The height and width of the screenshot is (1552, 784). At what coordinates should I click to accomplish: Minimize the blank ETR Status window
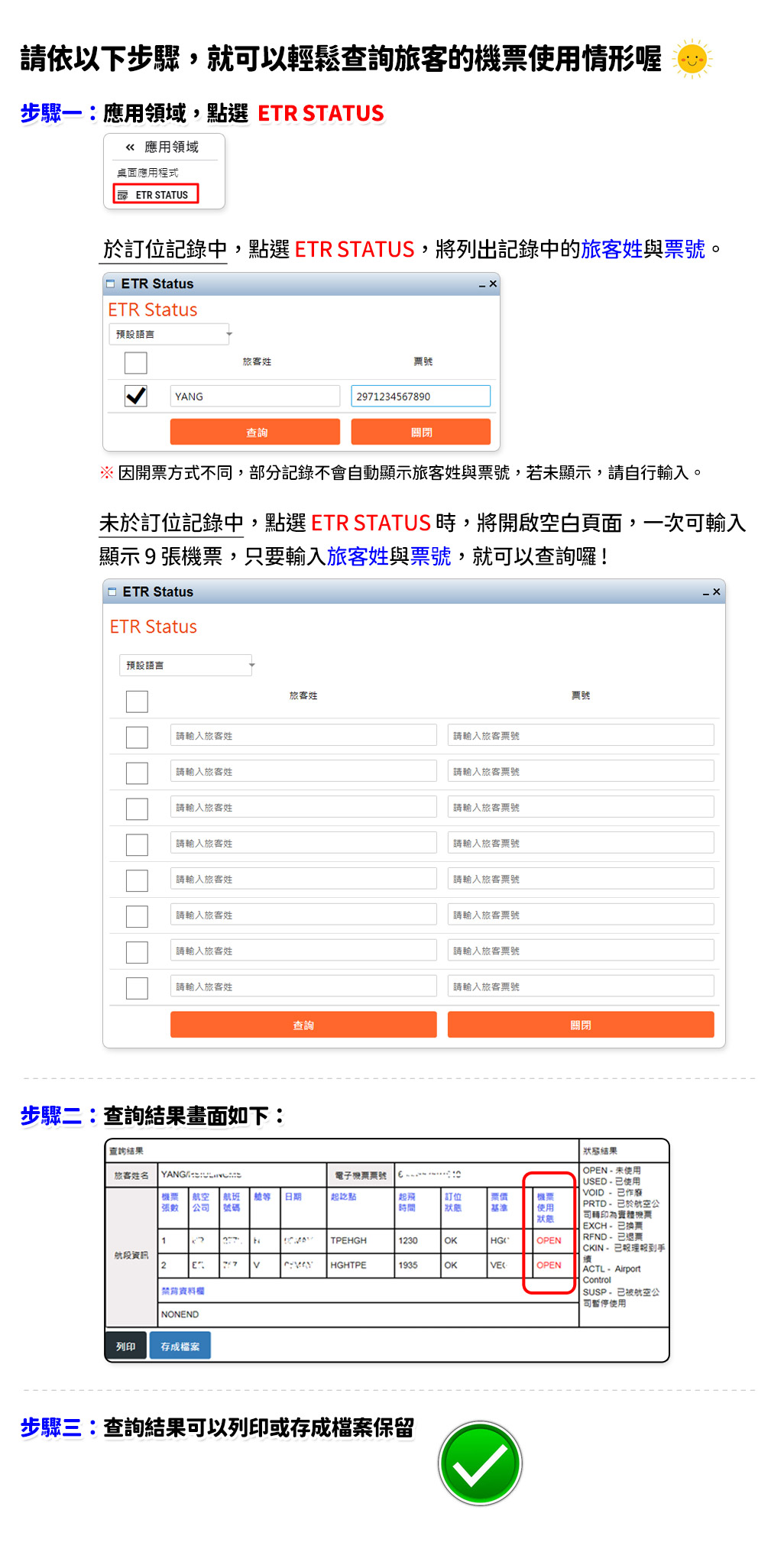pos(706,593)
